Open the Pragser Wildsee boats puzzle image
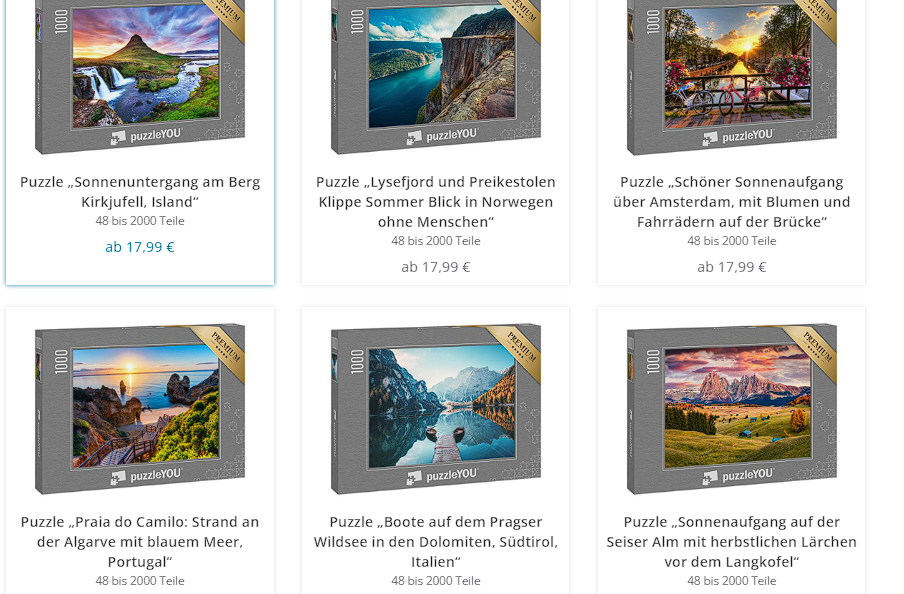Viewport: 904px width, 594px height. (x=436, y=409)
